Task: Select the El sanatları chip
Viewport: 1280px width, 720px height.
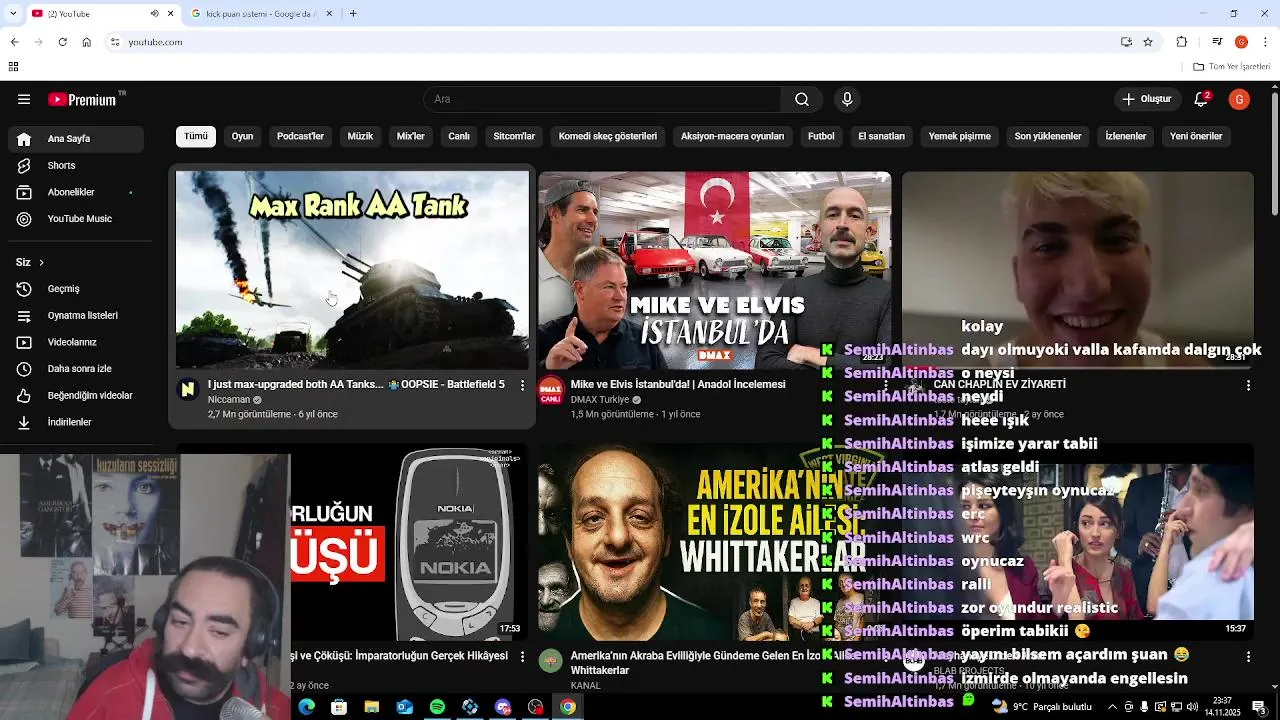Action: coord(881,136)
